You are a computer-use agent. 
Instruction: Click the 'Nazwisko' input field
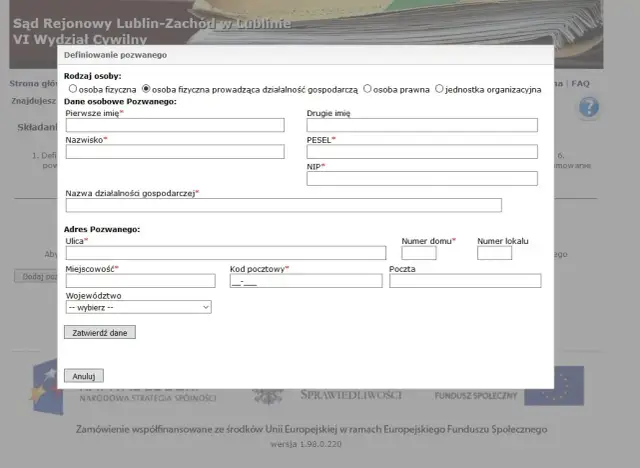click(x=175, y=152)
